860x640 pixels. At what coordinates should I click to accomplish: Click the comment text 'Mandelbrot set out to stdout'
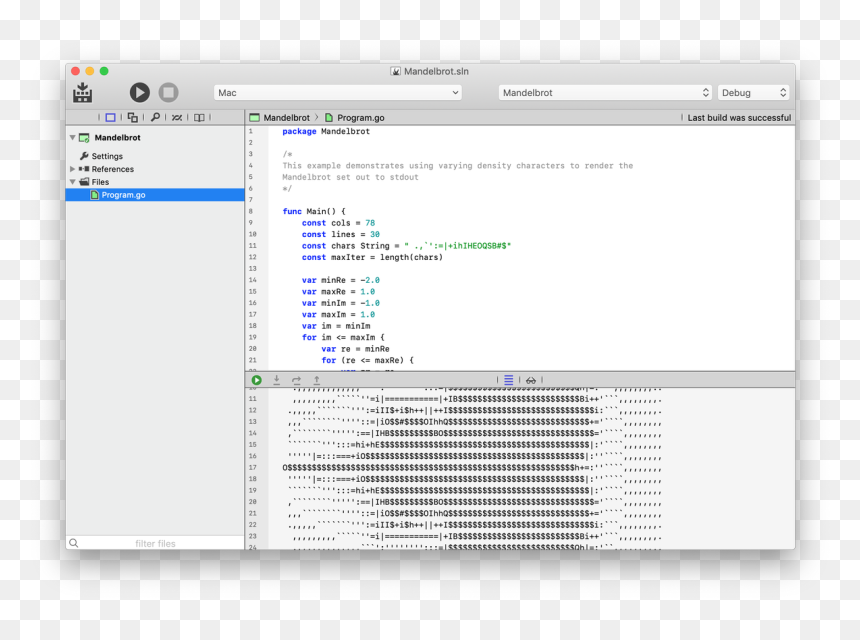(350, 177)
